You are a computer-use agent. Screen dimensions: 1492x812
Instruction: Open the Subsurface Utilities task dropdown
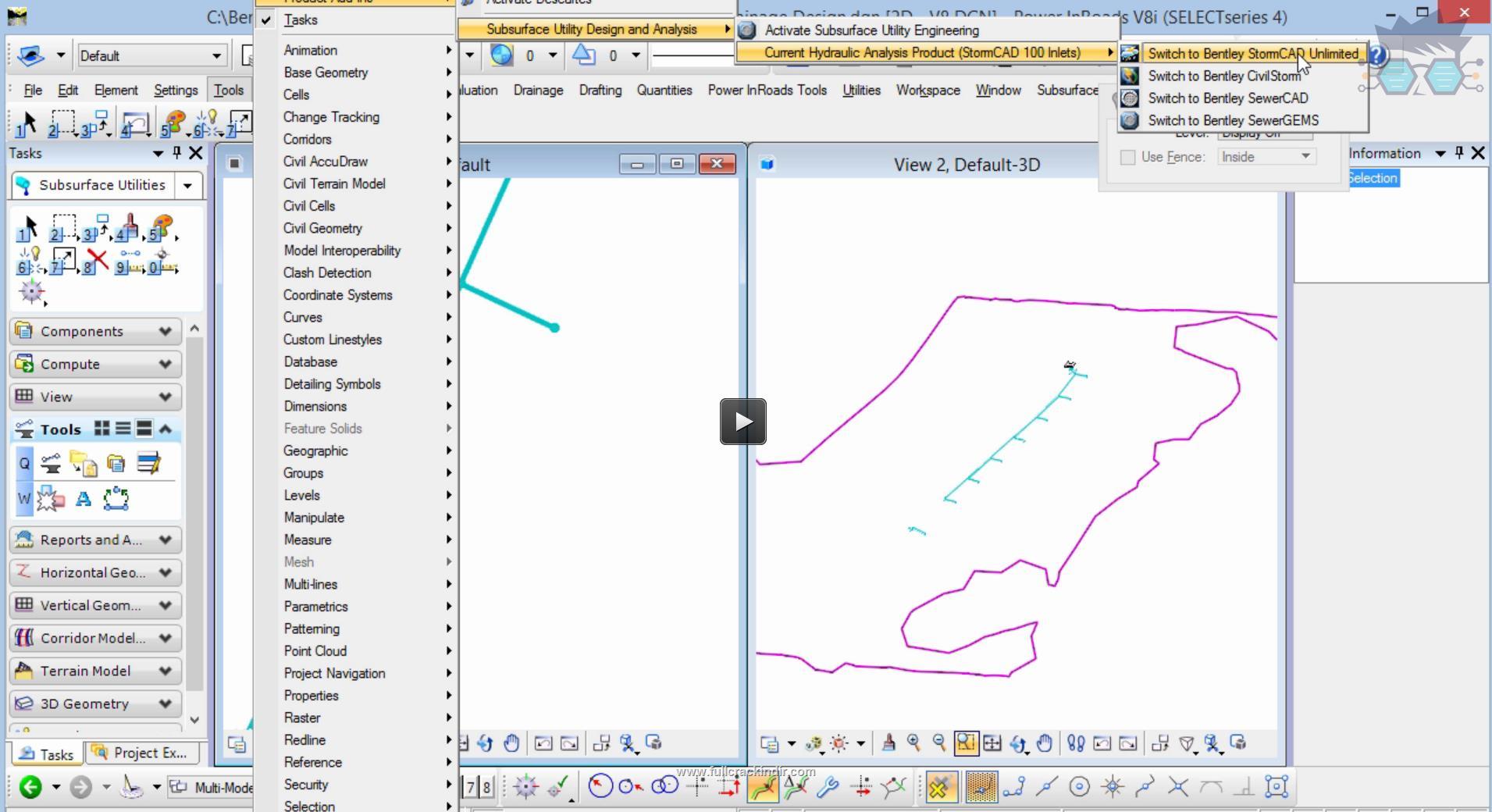pos(187,185)
